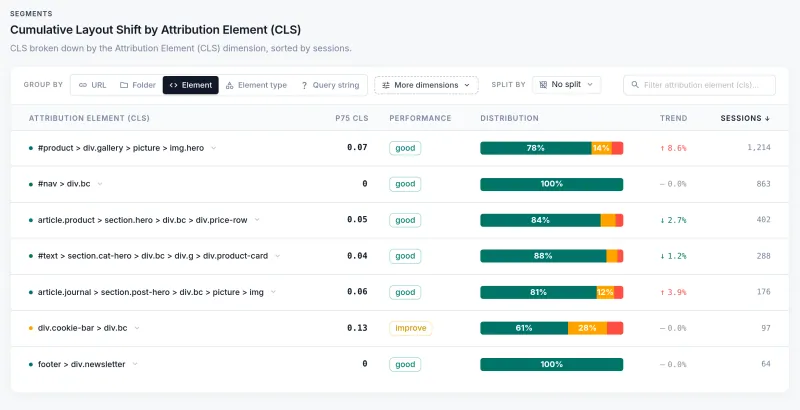Screen dimensions: 800x410
Task: Click the search magnifier icon in the filter box
Action: coord(635,85)
